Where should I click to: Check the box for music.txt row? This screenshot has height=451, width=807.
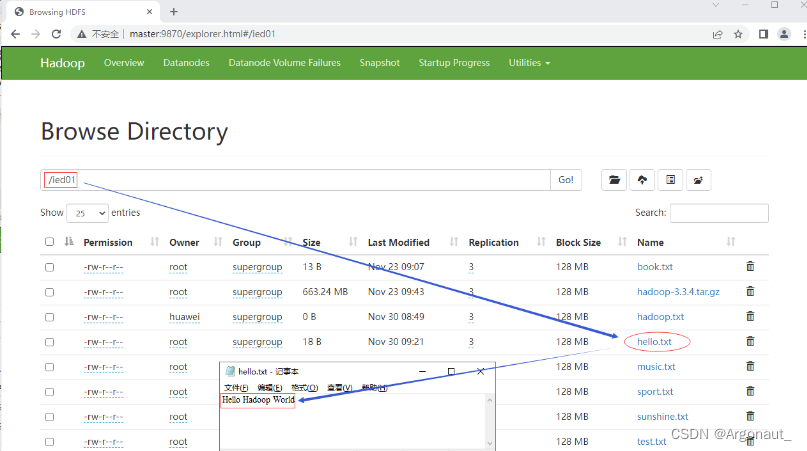[49, 367]
